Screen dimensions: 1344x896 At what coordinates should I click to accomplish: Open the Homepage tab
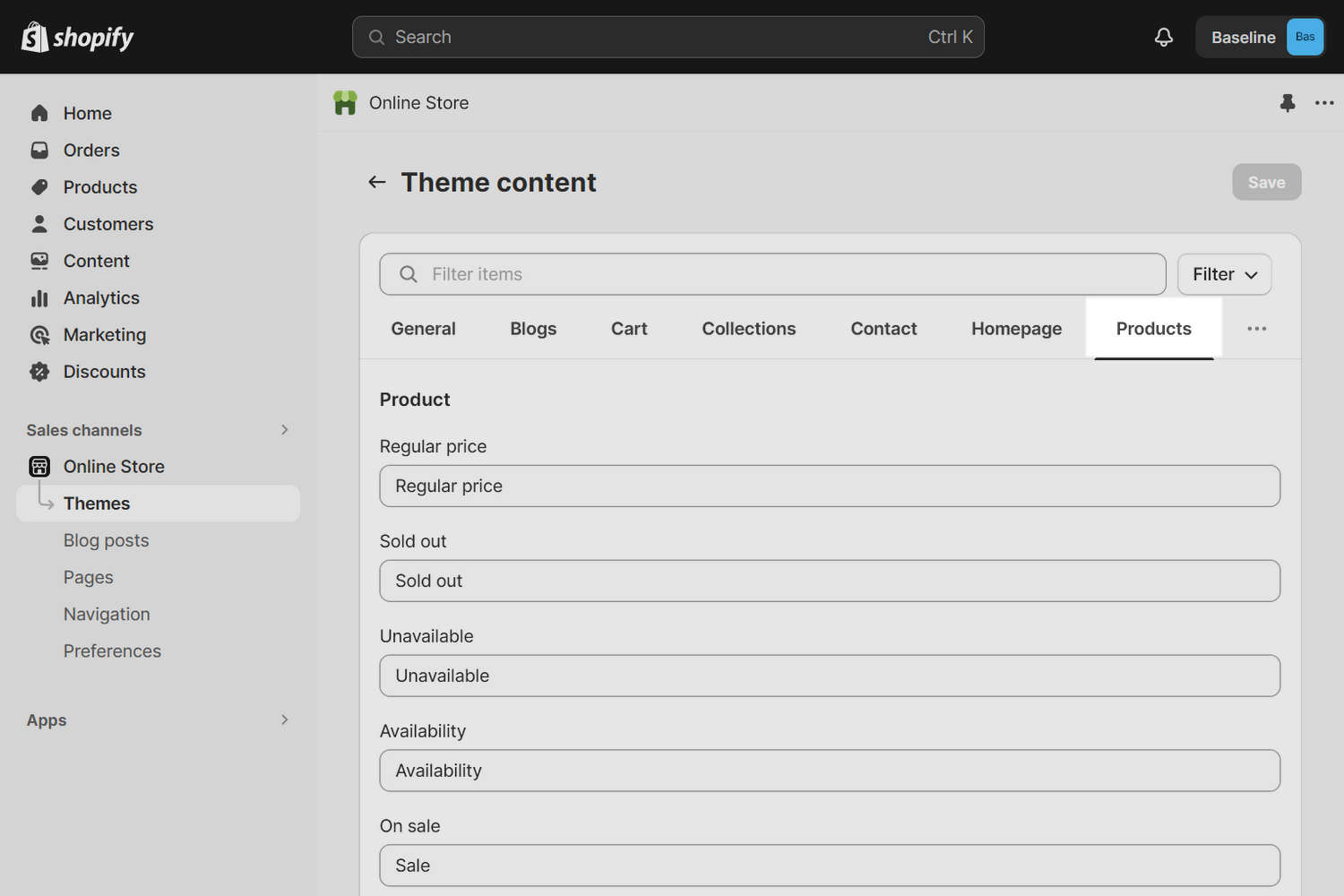1016,328
